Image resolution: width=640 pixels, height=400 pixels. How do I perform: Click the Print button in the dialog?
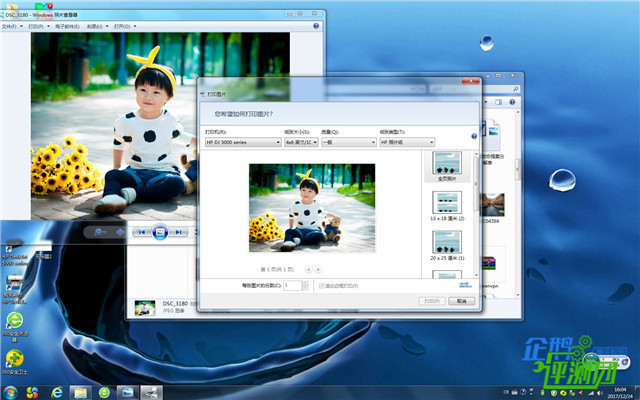click(x=432, y=301)
